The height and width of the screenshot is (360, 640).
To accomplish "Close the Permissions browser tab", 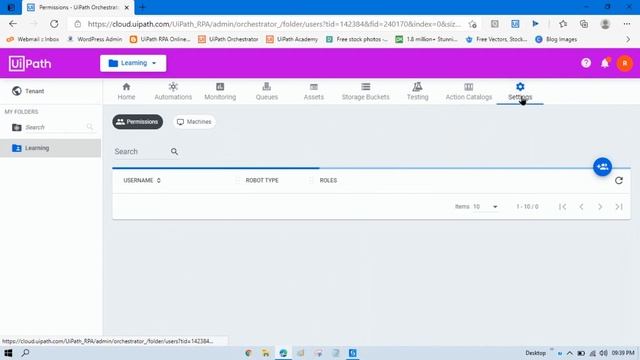I will click(127, 7).
